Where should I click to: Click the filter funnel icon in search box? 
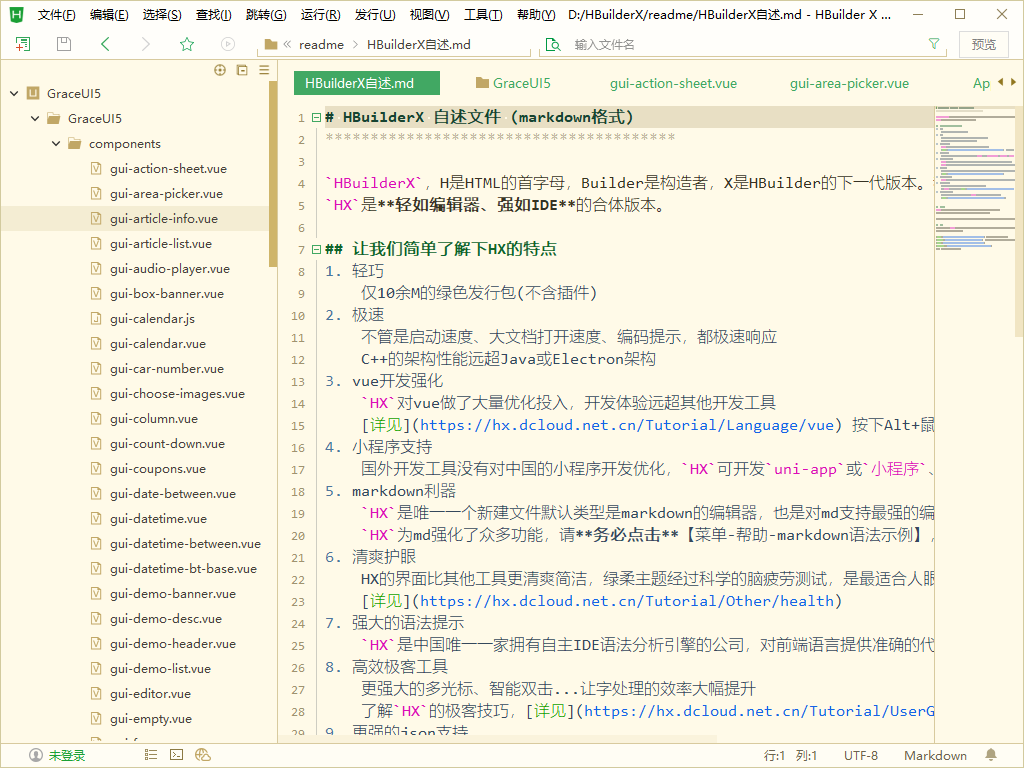tap(934, 44)
